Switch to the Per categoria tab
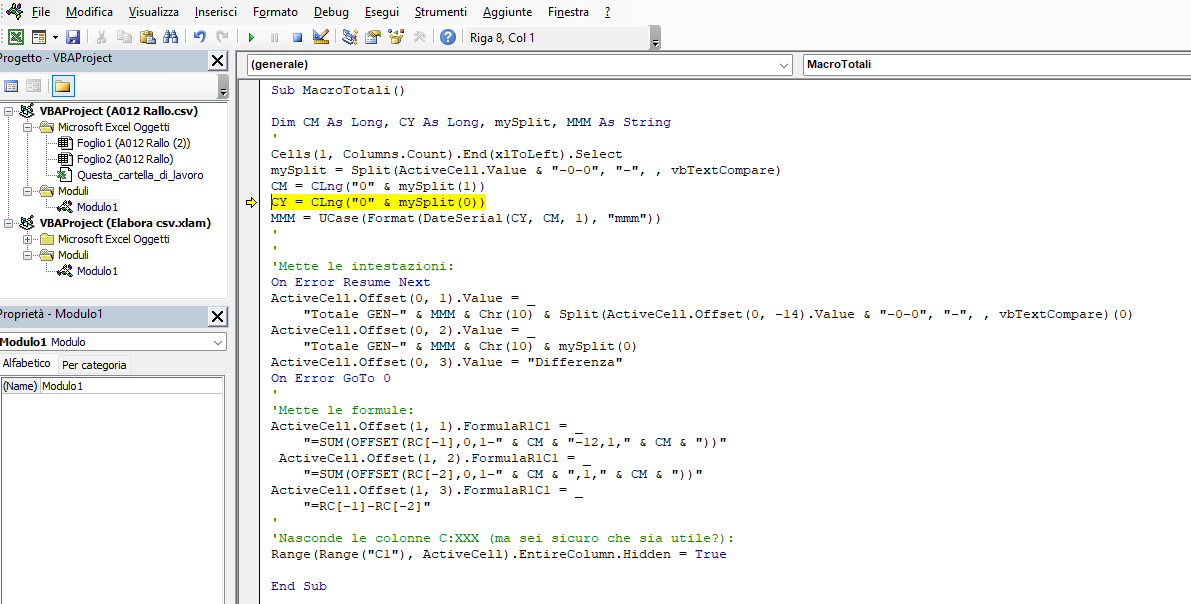The height and width of the screenshot is (604, 1191). 94,365
